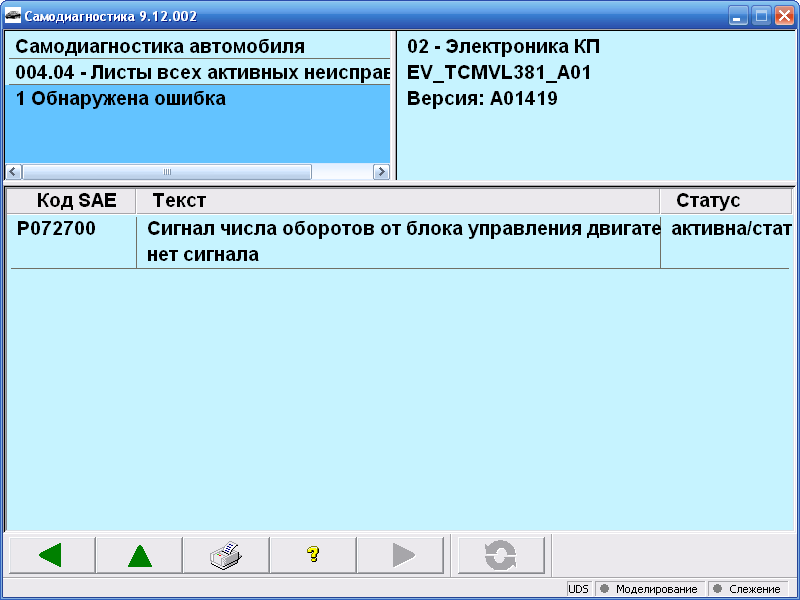Click 'Самодиагностика автомобиля' heading
The width and height of the screenshot is (800, 600).
[x=160, y=46]
